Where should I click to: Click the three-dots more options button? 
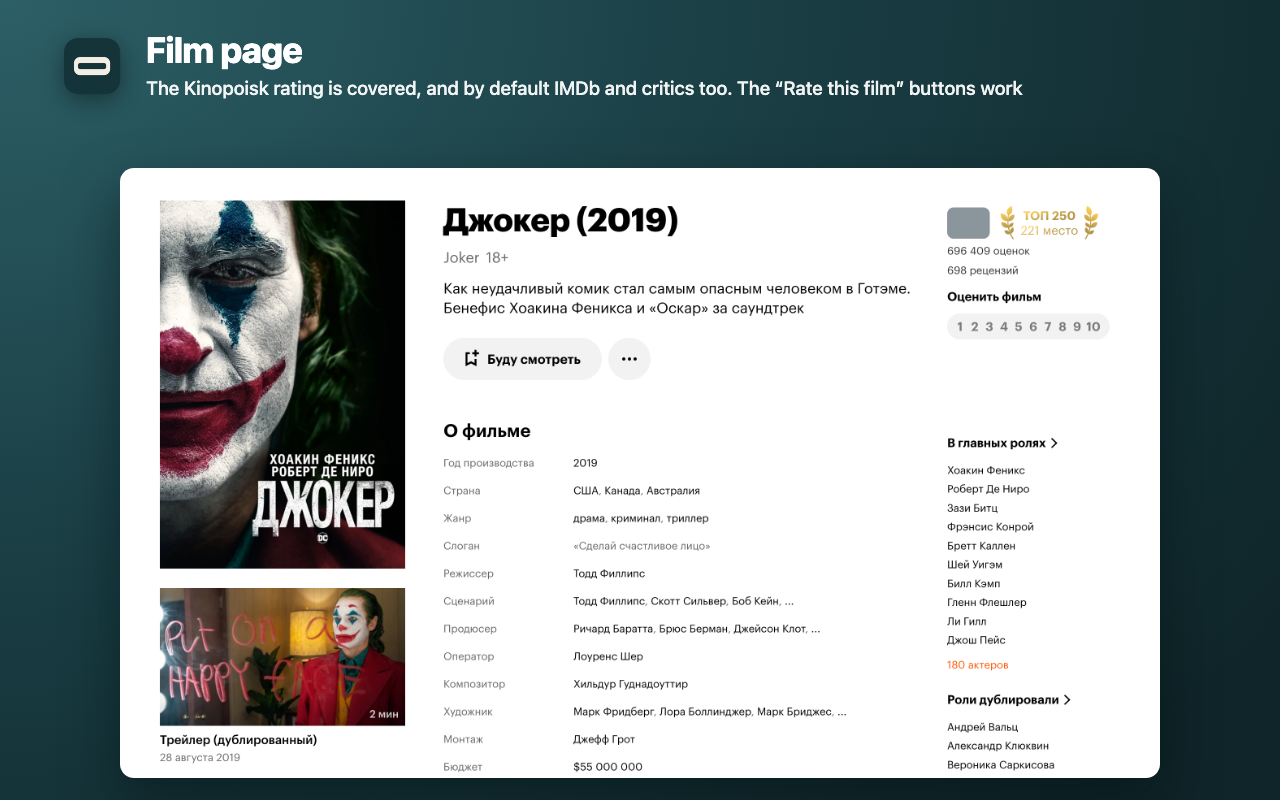pyautogui.click(x=629, y=359)
